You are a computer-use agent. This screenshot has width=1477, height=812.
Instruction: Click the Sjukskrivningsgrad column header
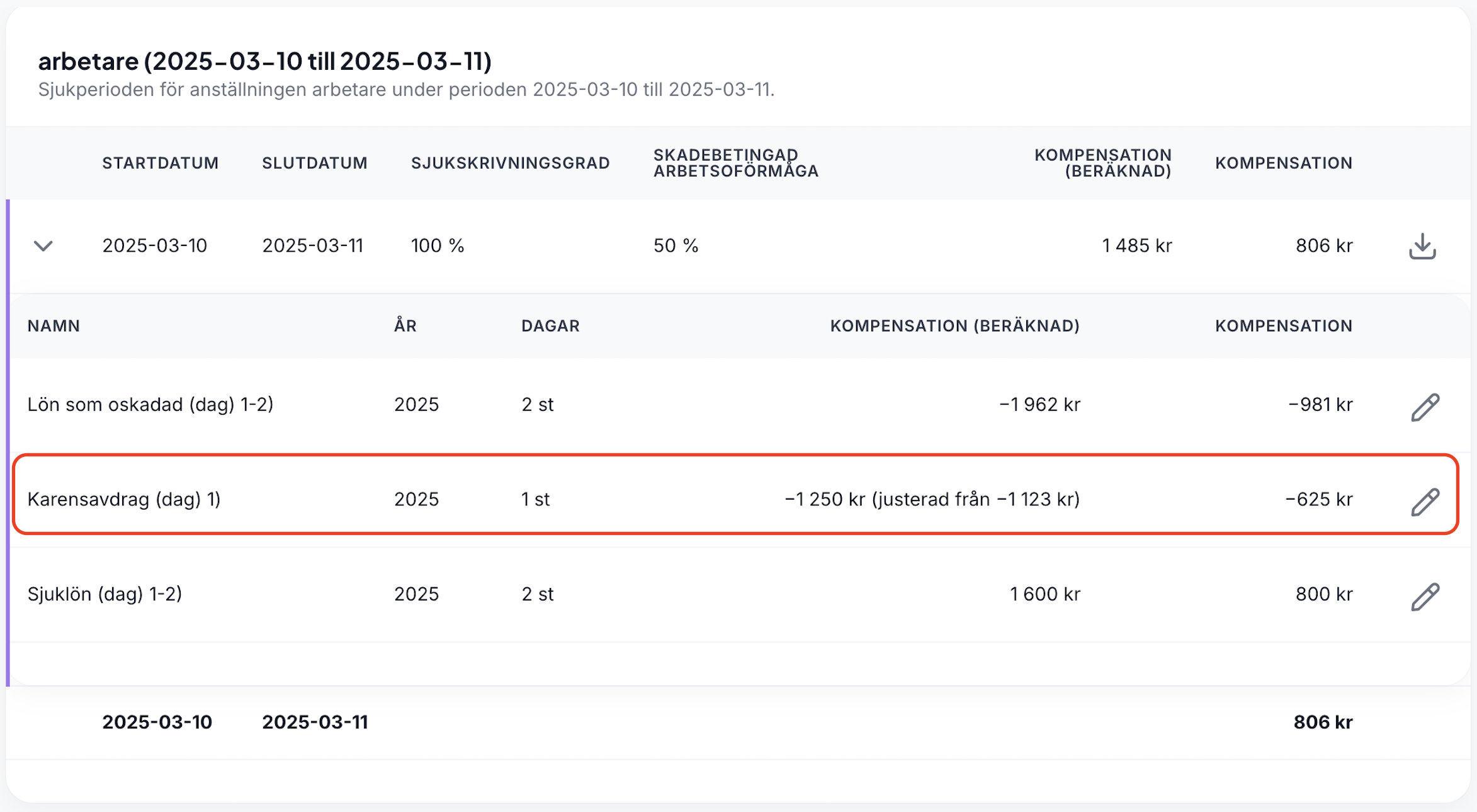coord(511,163)
